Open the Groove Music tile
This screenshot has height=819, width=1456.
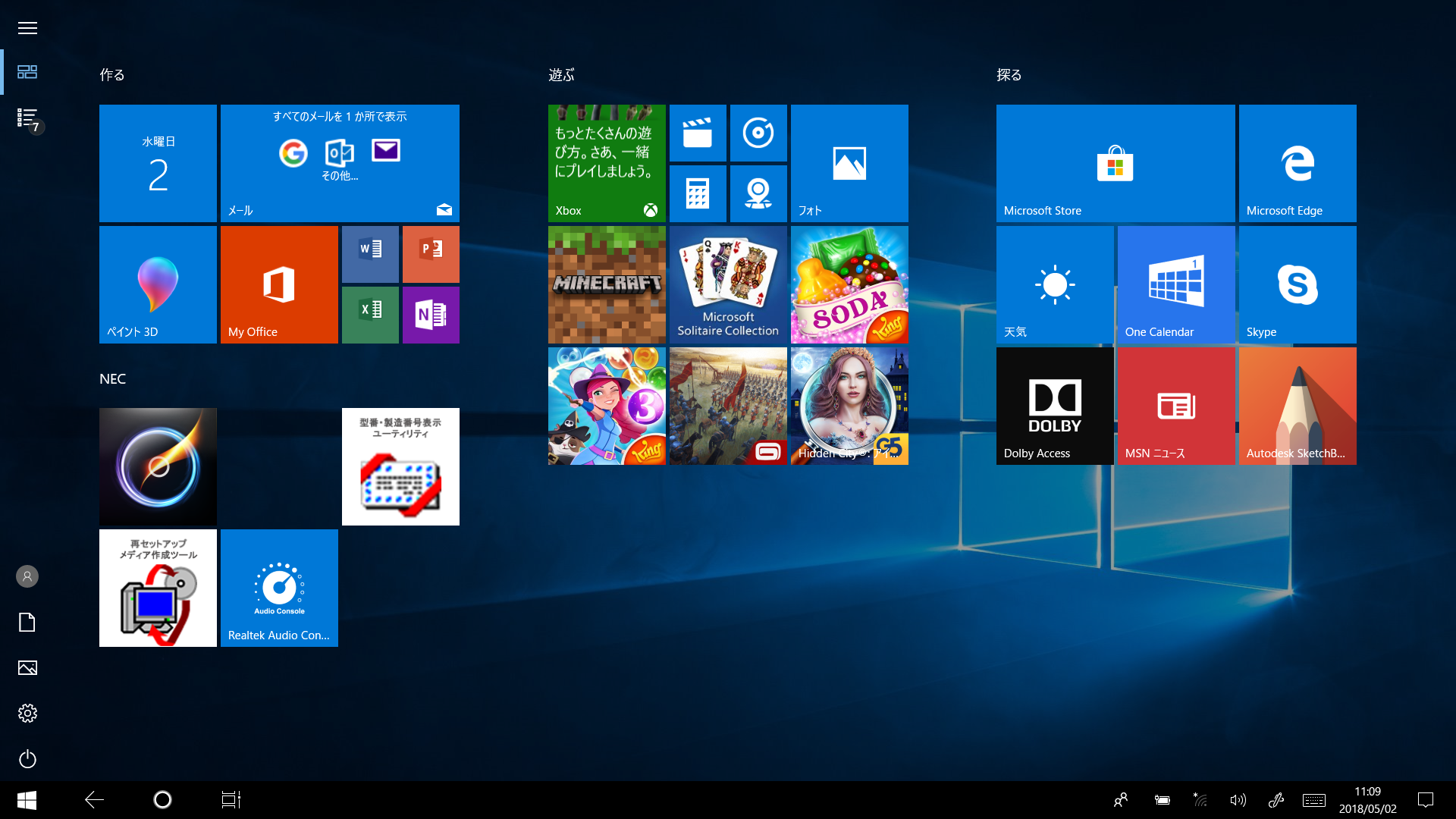pos(758,133)
